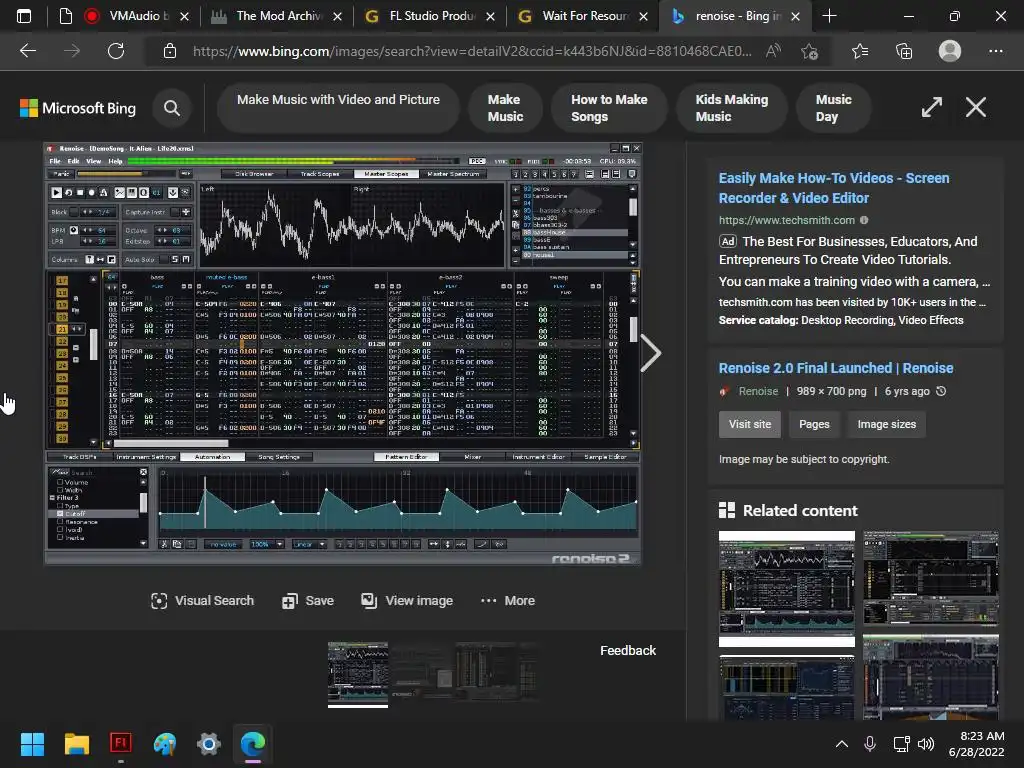Image resolution: width=1024 pixels, height=768 pixels.
Task: Click the techsmith.com URL
Action: pos(786,220)
